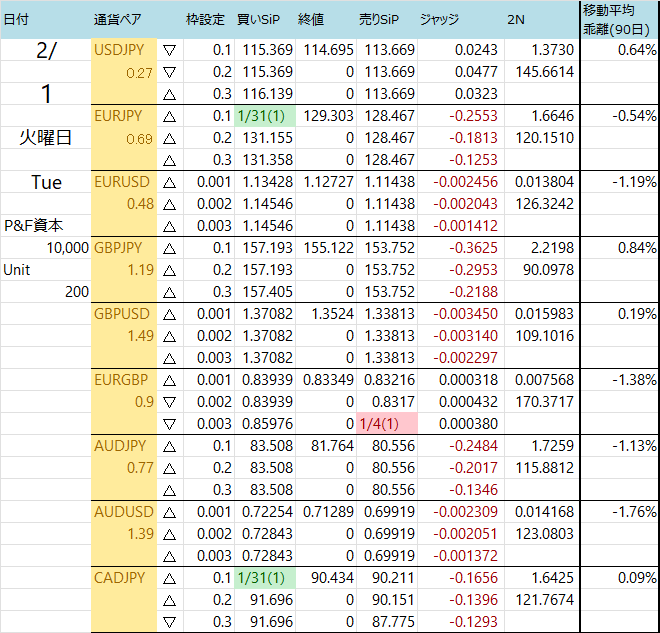660x633 pixels.
Task: Select the ジャッジ column header
Action: click(439, 19)
